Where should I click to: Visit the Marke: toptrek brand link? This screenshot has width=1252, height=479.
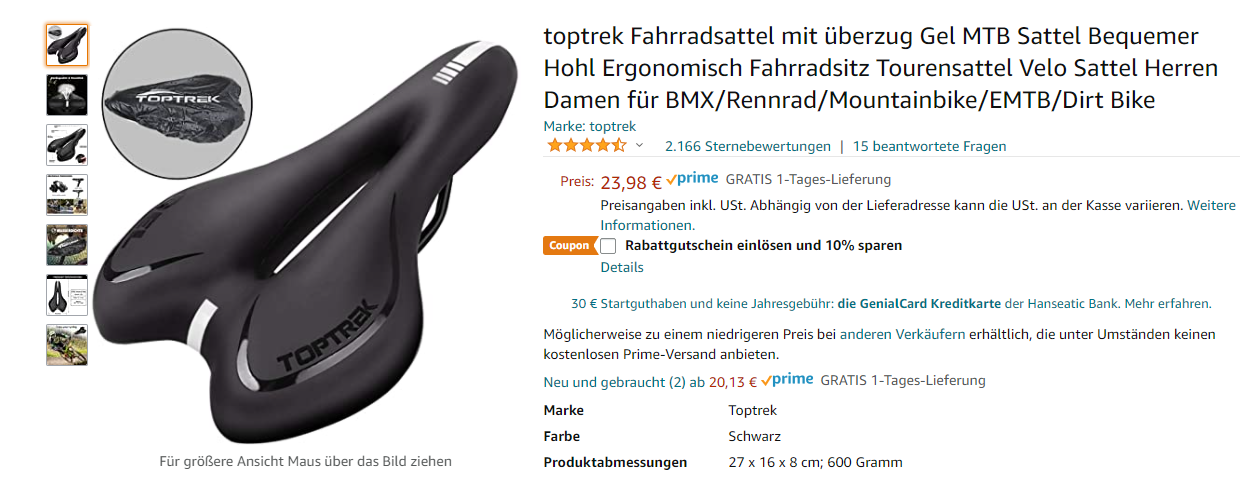coord(590,126)
